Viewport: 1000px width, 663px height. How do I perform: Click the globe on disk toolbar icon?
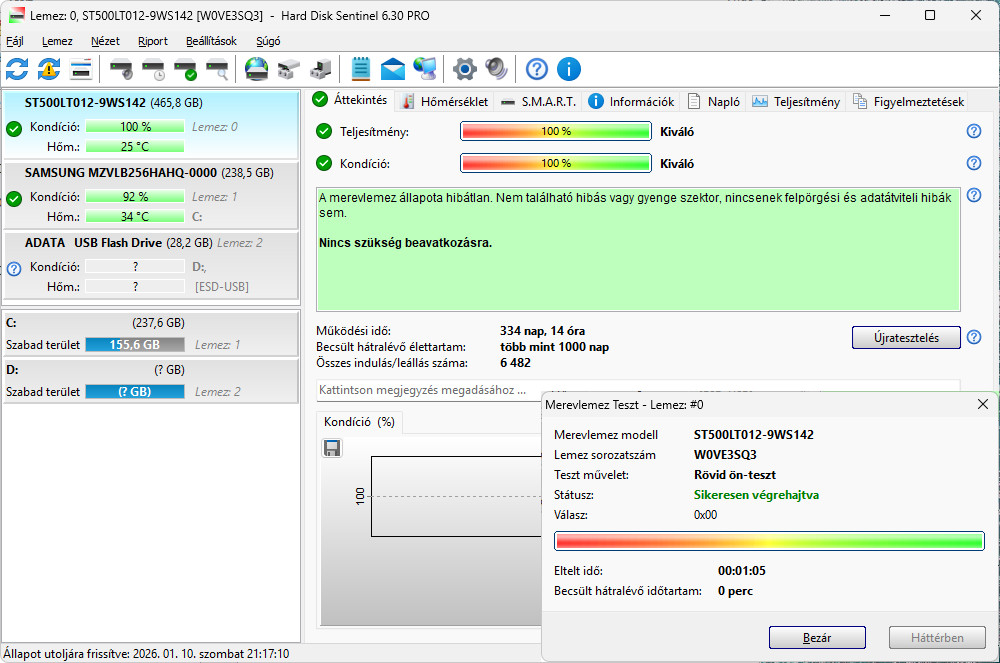257,69
